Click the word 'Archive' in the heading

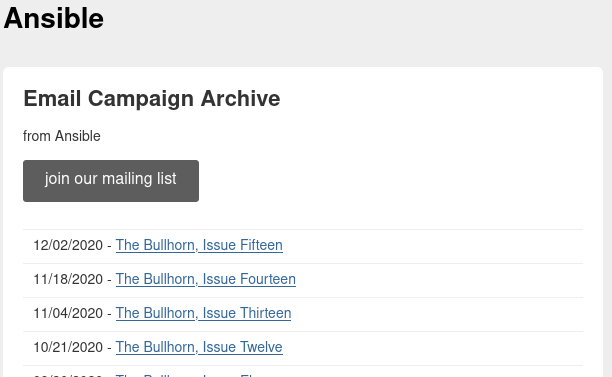[240, 98]
